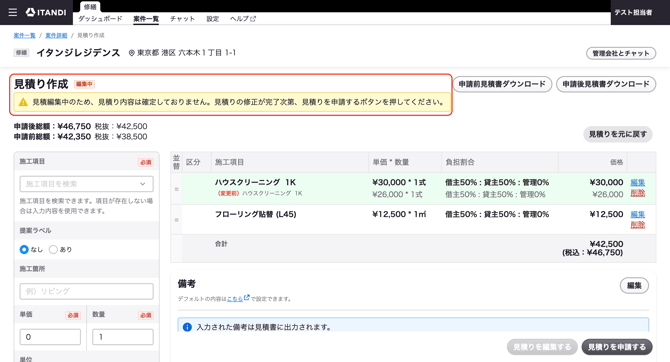Click the 負担割合 column header
Viewport: 670px width, 362px height.
(460, 162)
